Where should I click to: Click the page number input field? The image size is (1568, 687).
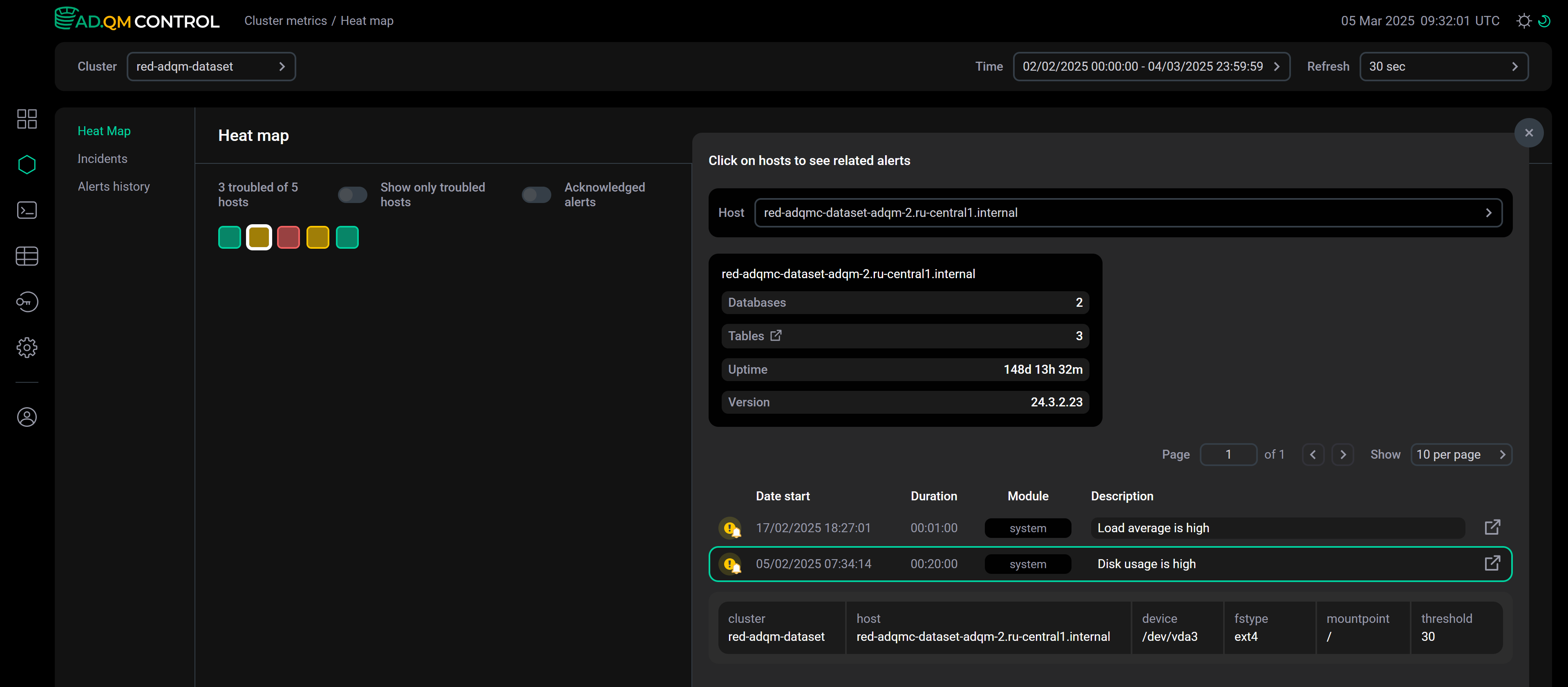click(x=1228, y=455)
